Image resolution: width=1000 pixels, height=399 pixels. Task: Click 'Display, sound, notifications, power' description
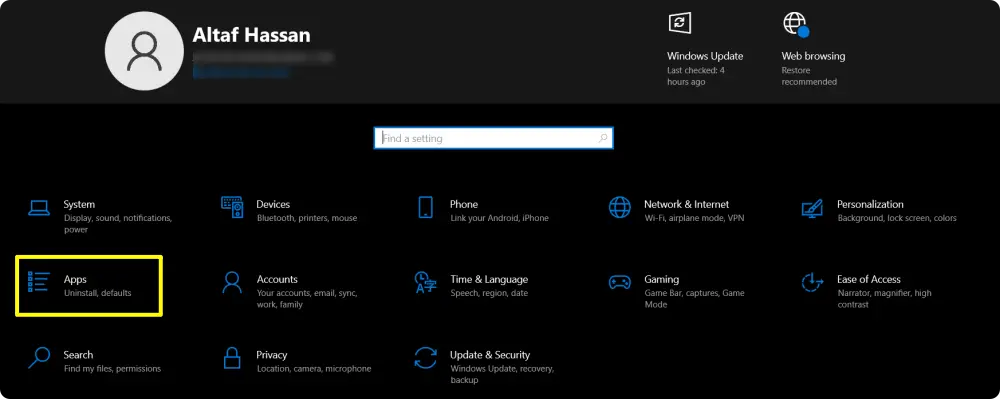tap(118, 224)
